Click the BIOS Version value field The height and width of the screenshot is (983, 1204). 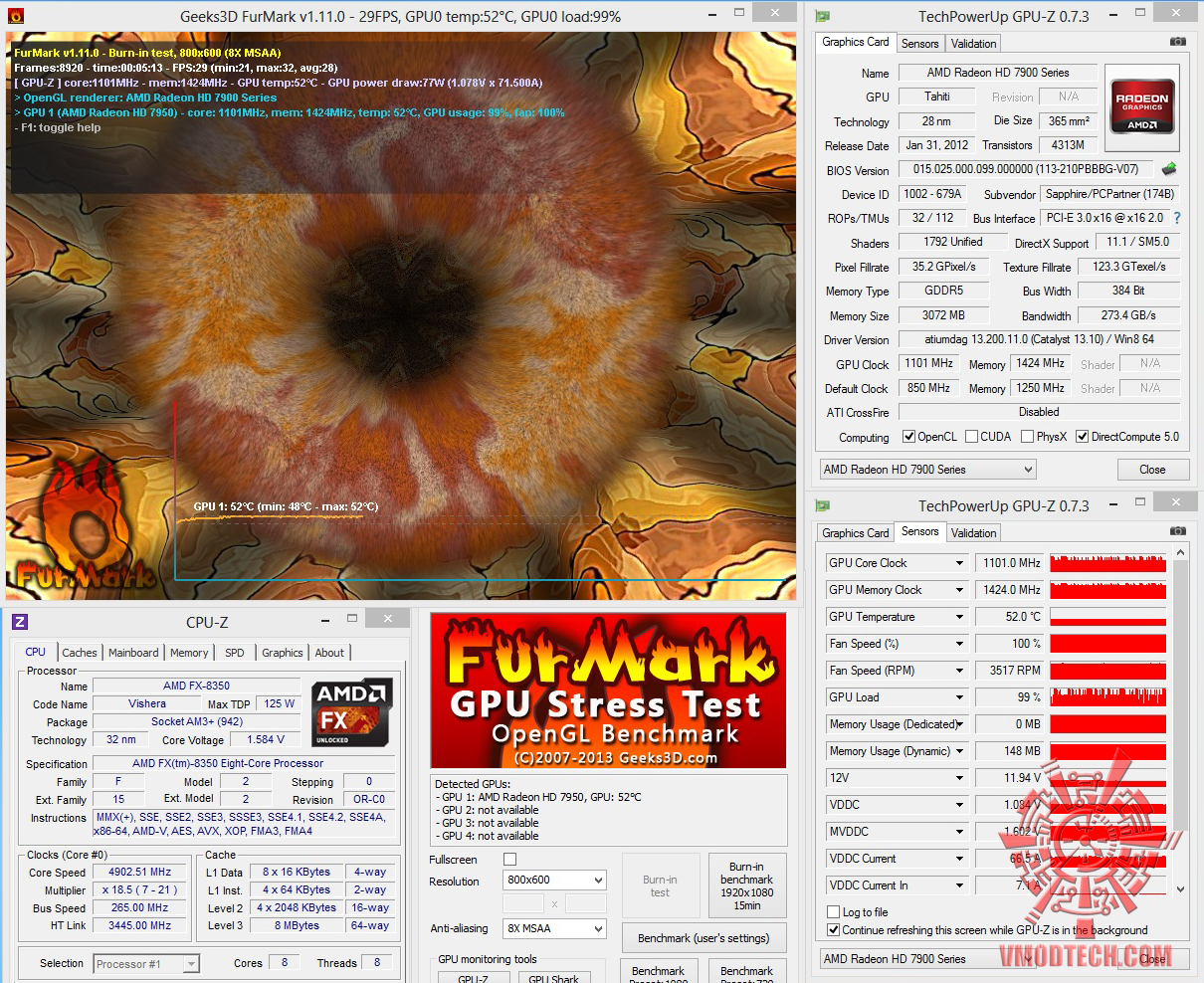point(1025,169)
